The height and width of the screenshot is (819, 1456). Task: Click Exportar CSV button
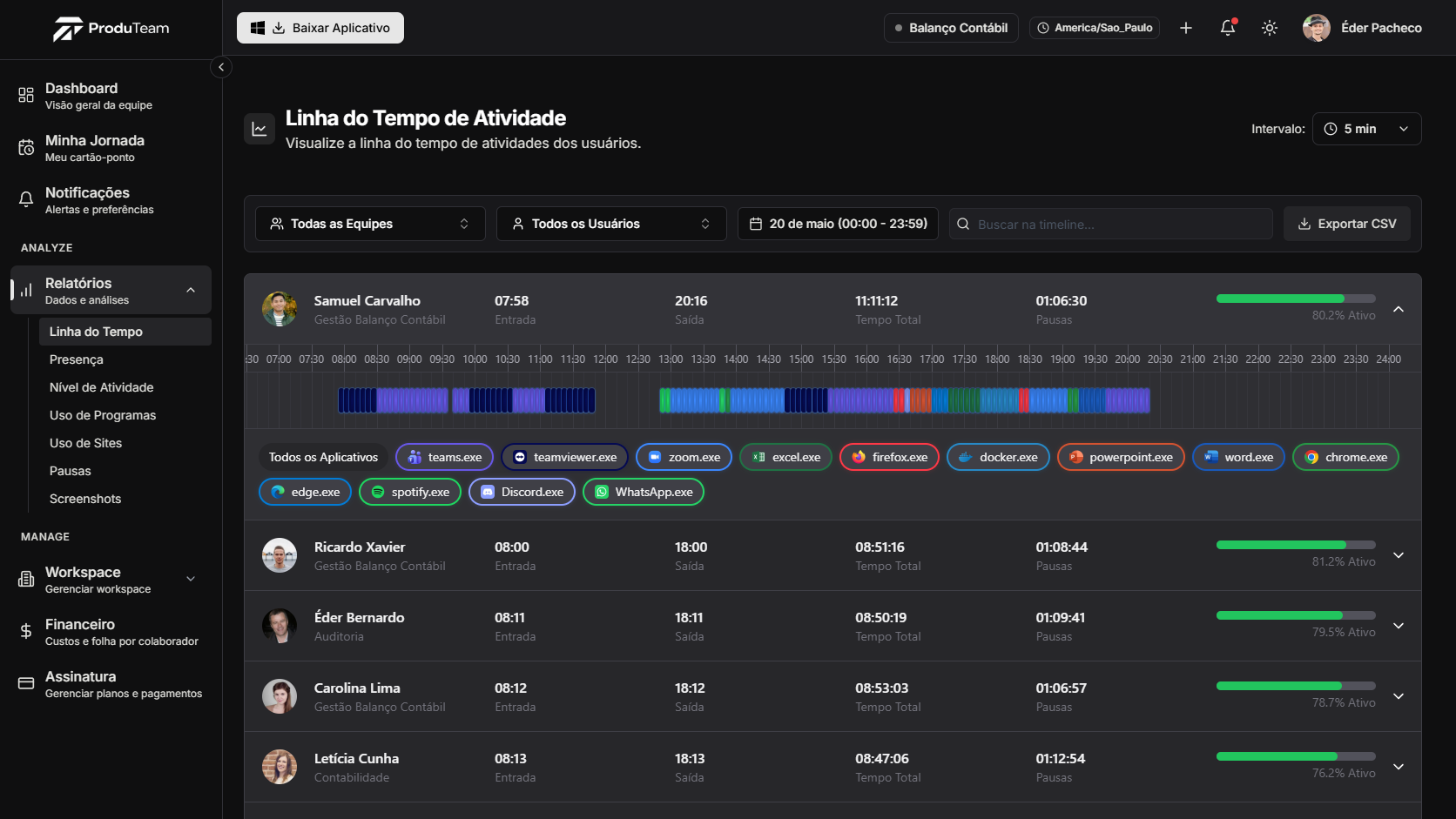(x=1347, y=224)
